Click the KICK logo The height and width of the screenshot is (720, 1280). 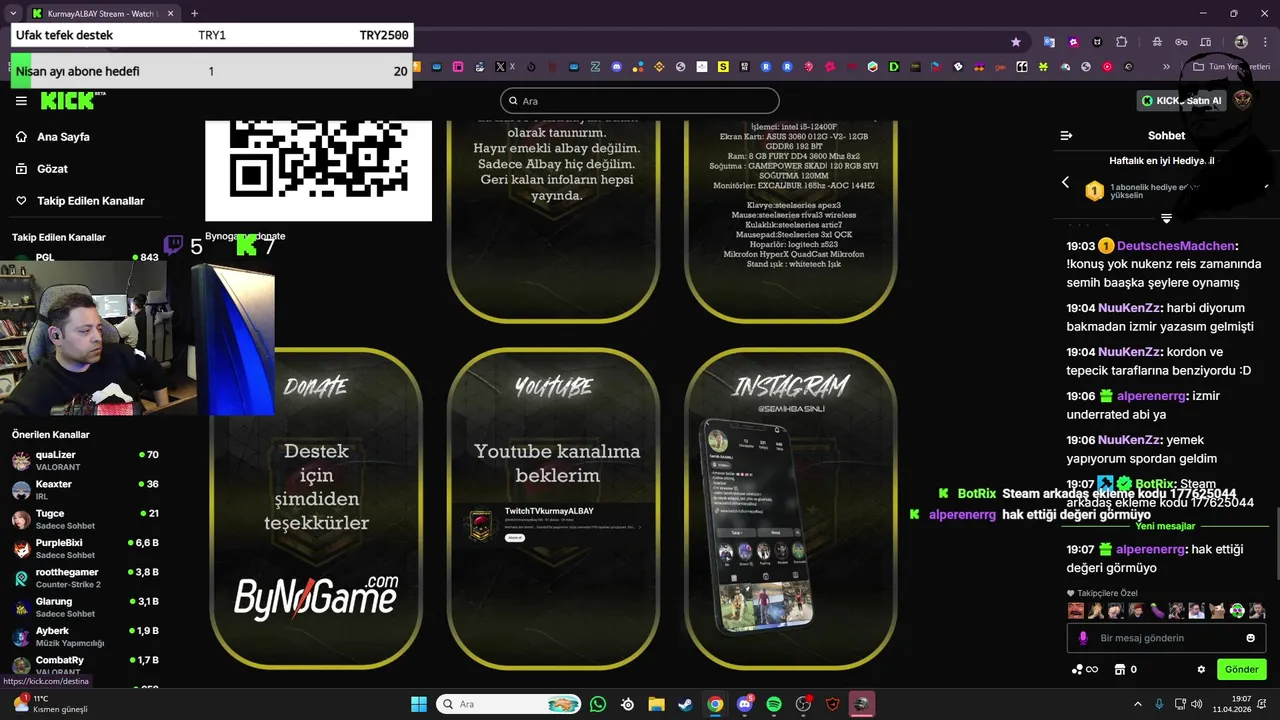[70, 100]
